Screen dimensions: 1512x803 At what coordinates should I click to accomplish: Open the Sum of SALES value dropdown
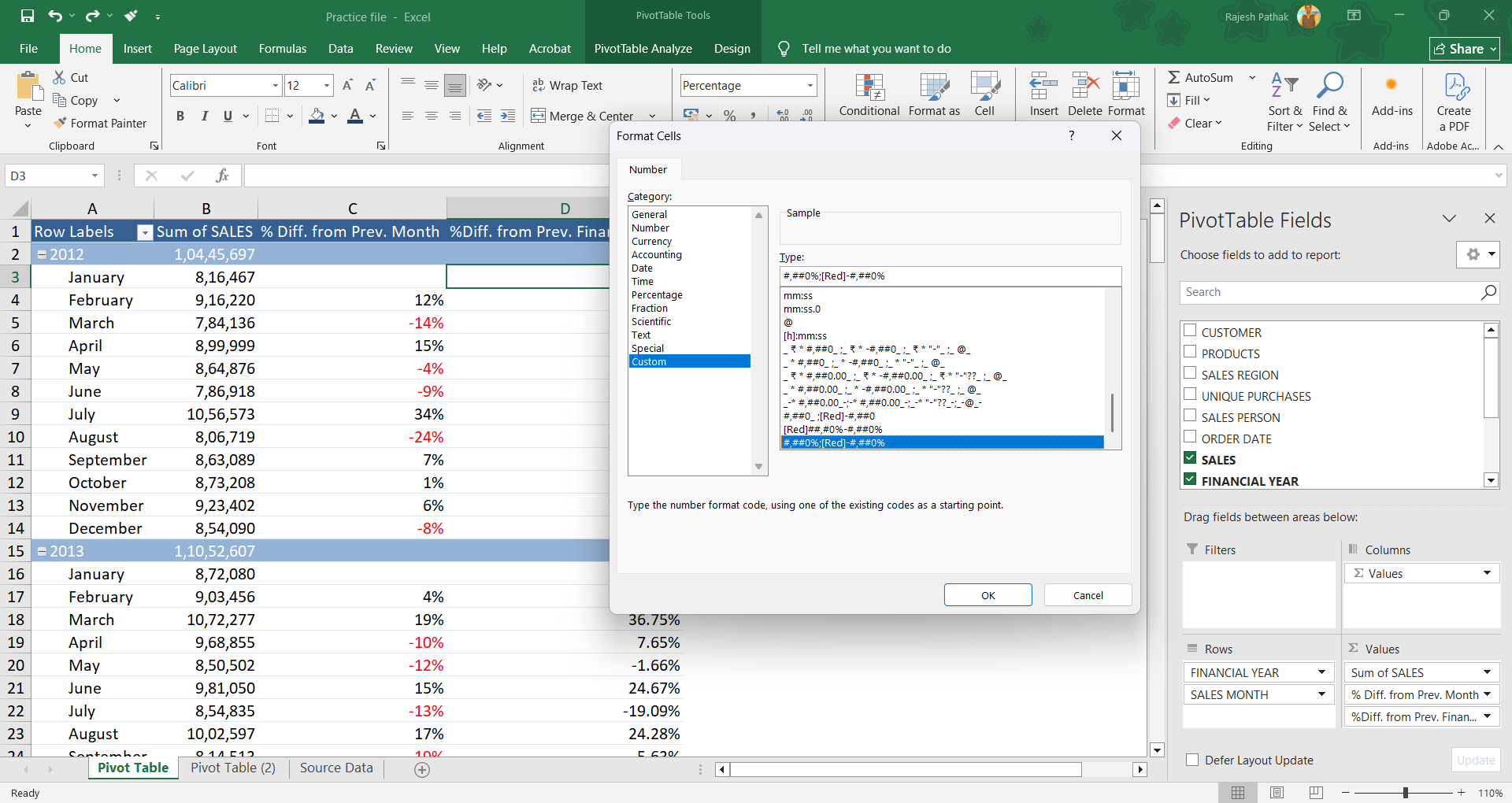click(x=1487, y=672)
